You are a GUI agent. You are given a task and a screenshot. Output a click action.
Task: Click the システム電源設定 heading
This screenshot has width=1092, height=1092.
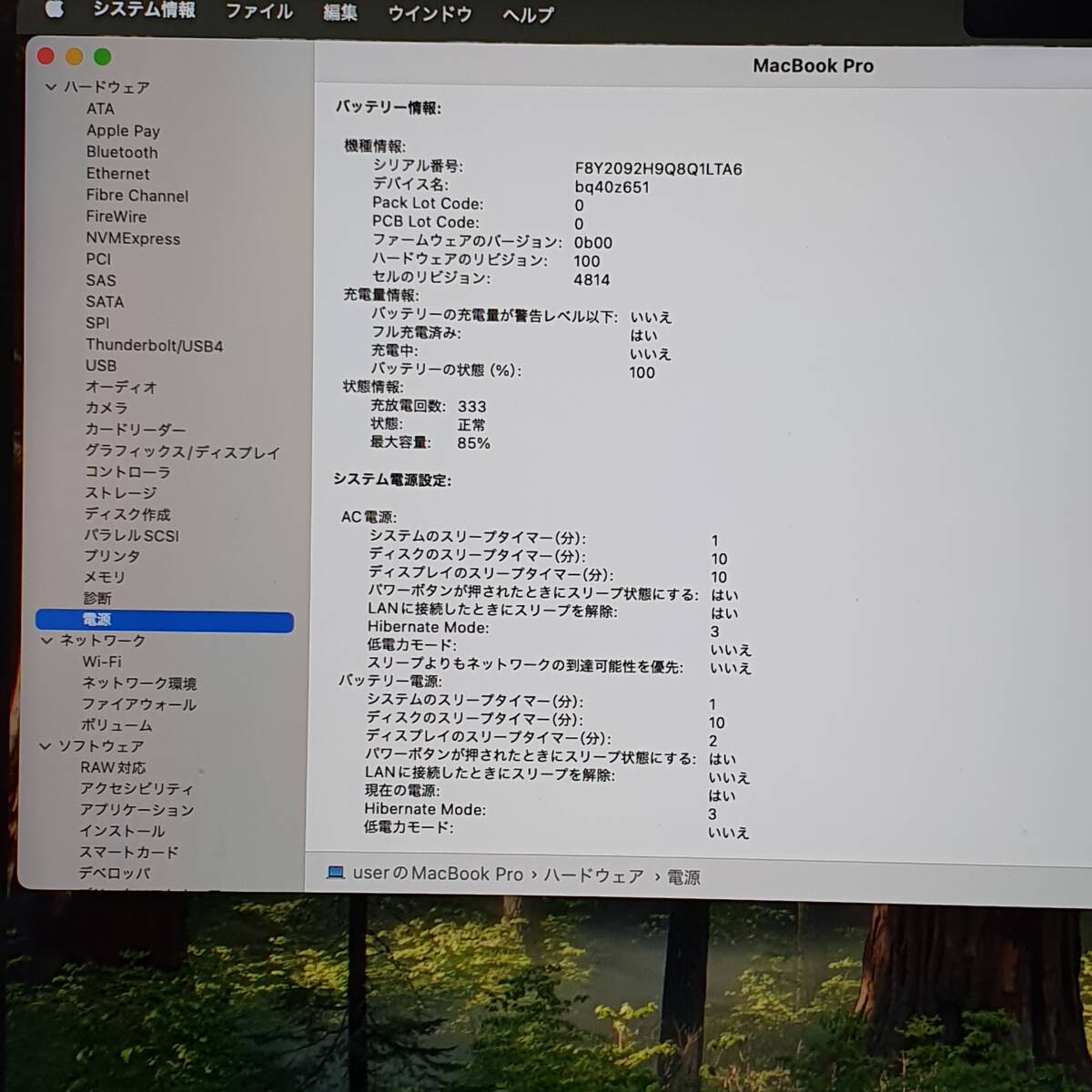392,480
